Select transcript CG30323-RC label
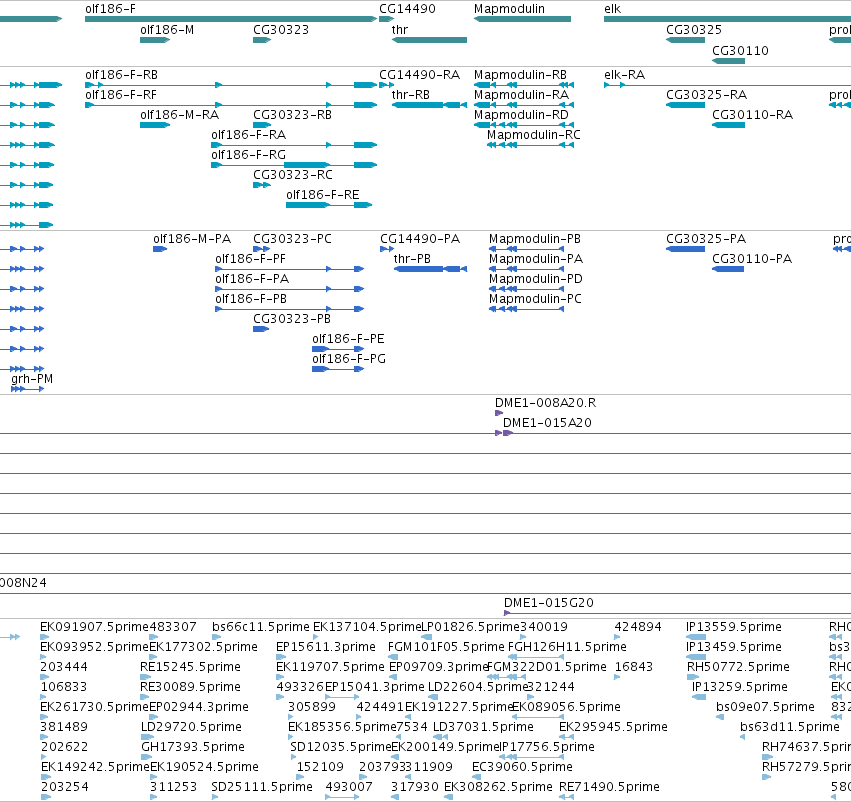This screenshot has height=802, width=851. point(293,175)
